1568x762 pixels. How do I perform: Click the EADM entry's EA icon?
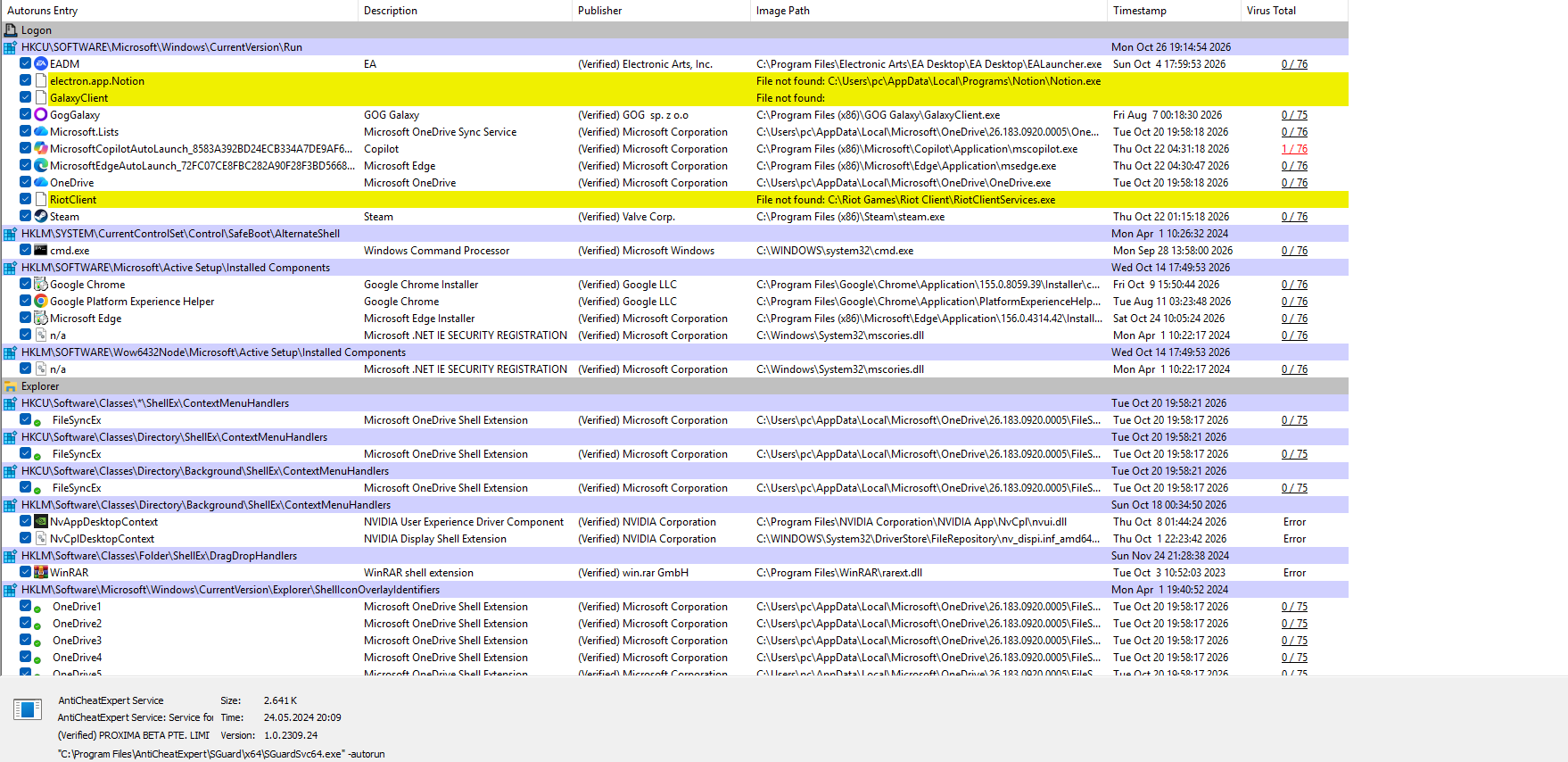tap(40, 64)
